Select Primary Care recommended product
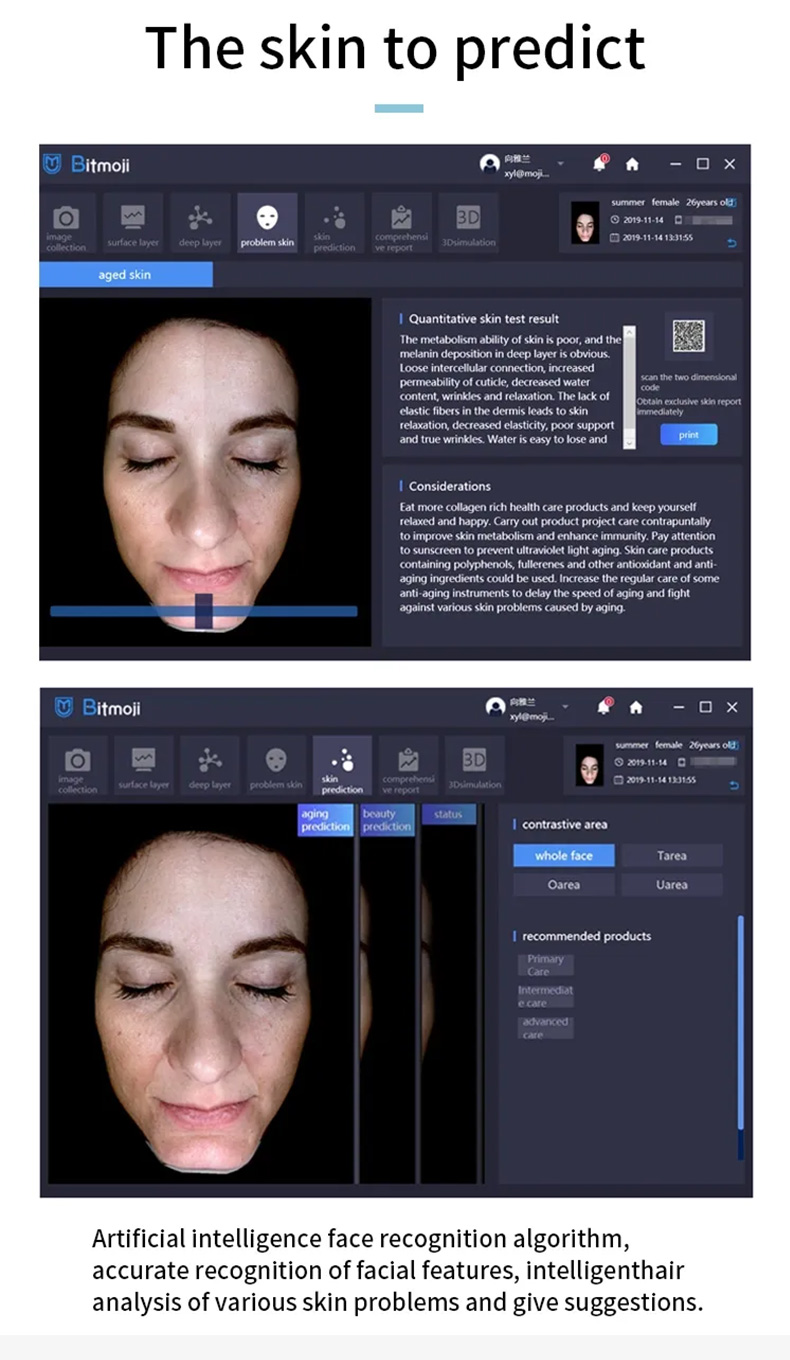790x1360 pixels. [x=545, y=965]
